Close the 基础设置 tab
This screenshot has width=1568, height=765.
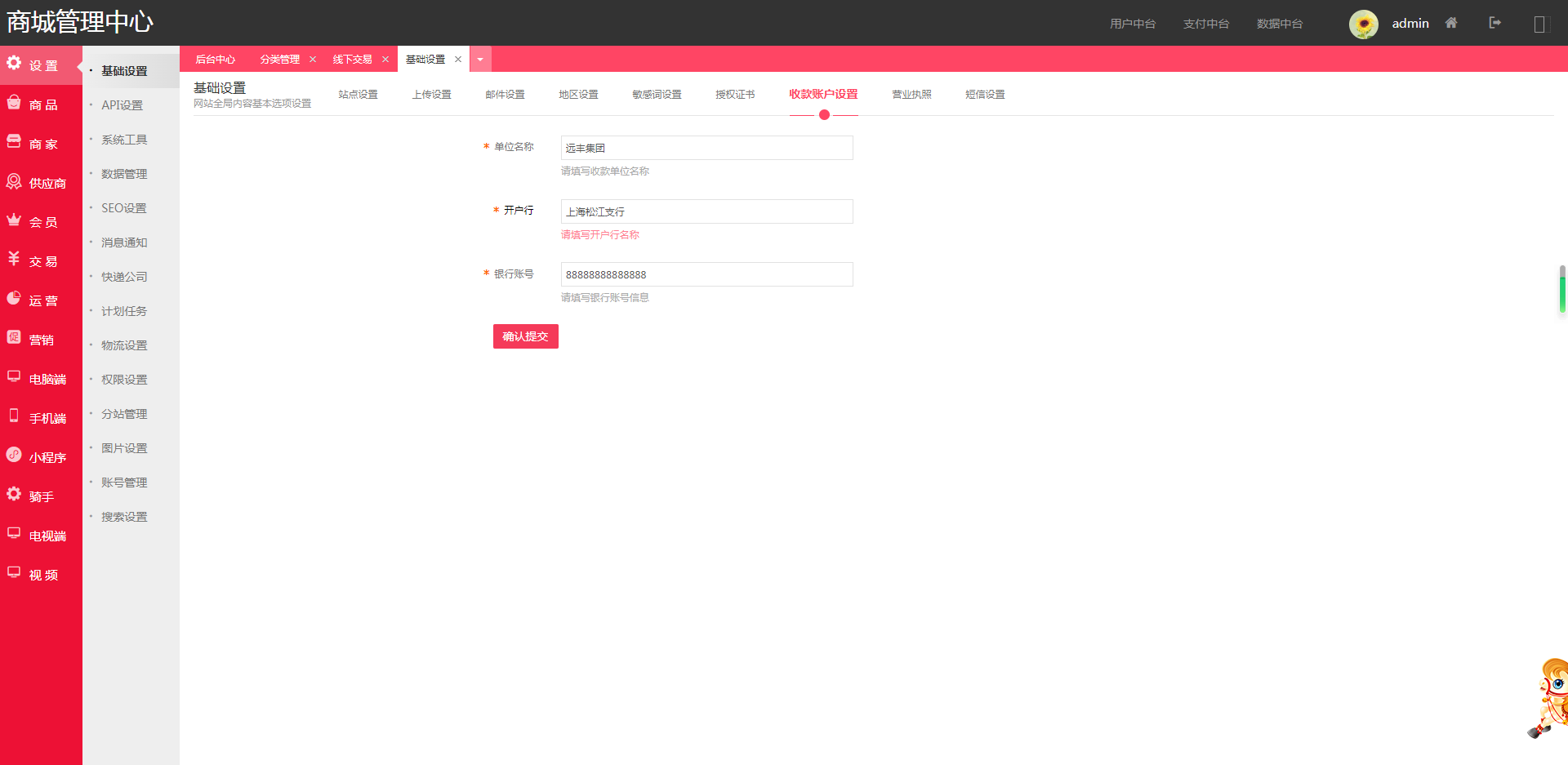click(x=458, y=60)
